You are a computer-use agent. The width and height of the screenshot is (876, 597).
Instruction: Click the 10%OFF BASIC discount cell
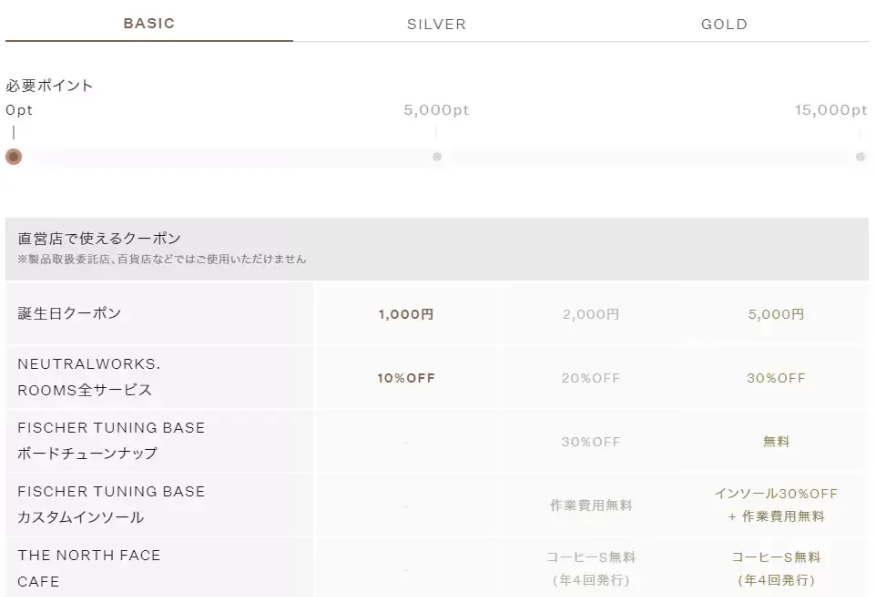pos(405,378)
